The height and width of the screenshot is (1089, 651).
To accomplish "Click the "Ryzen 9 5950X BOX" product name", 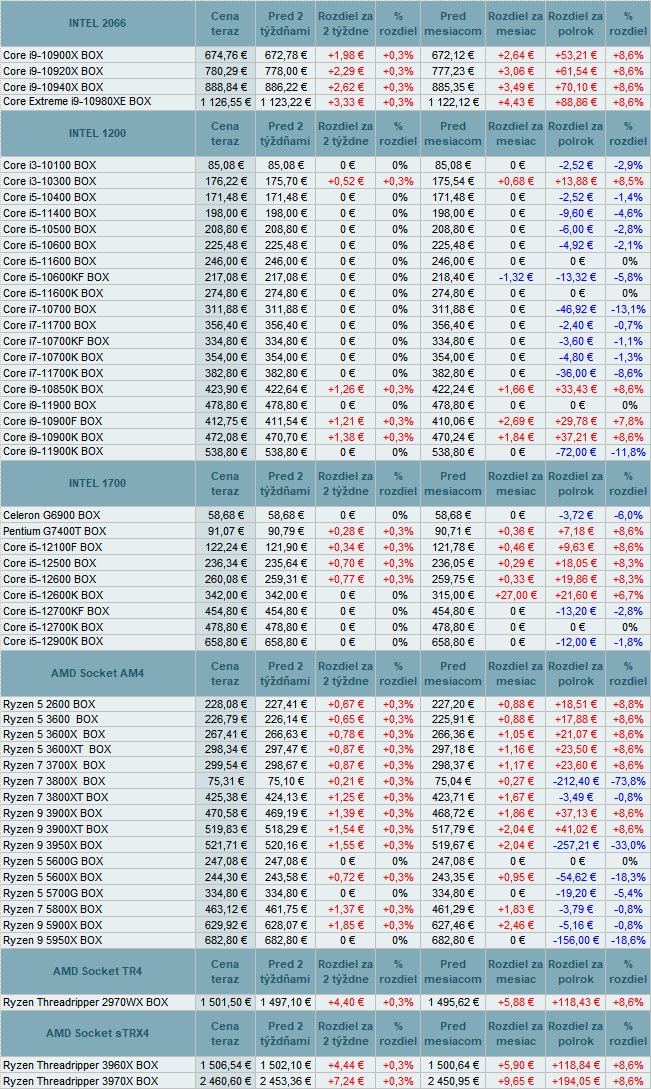I will (53, 940).
